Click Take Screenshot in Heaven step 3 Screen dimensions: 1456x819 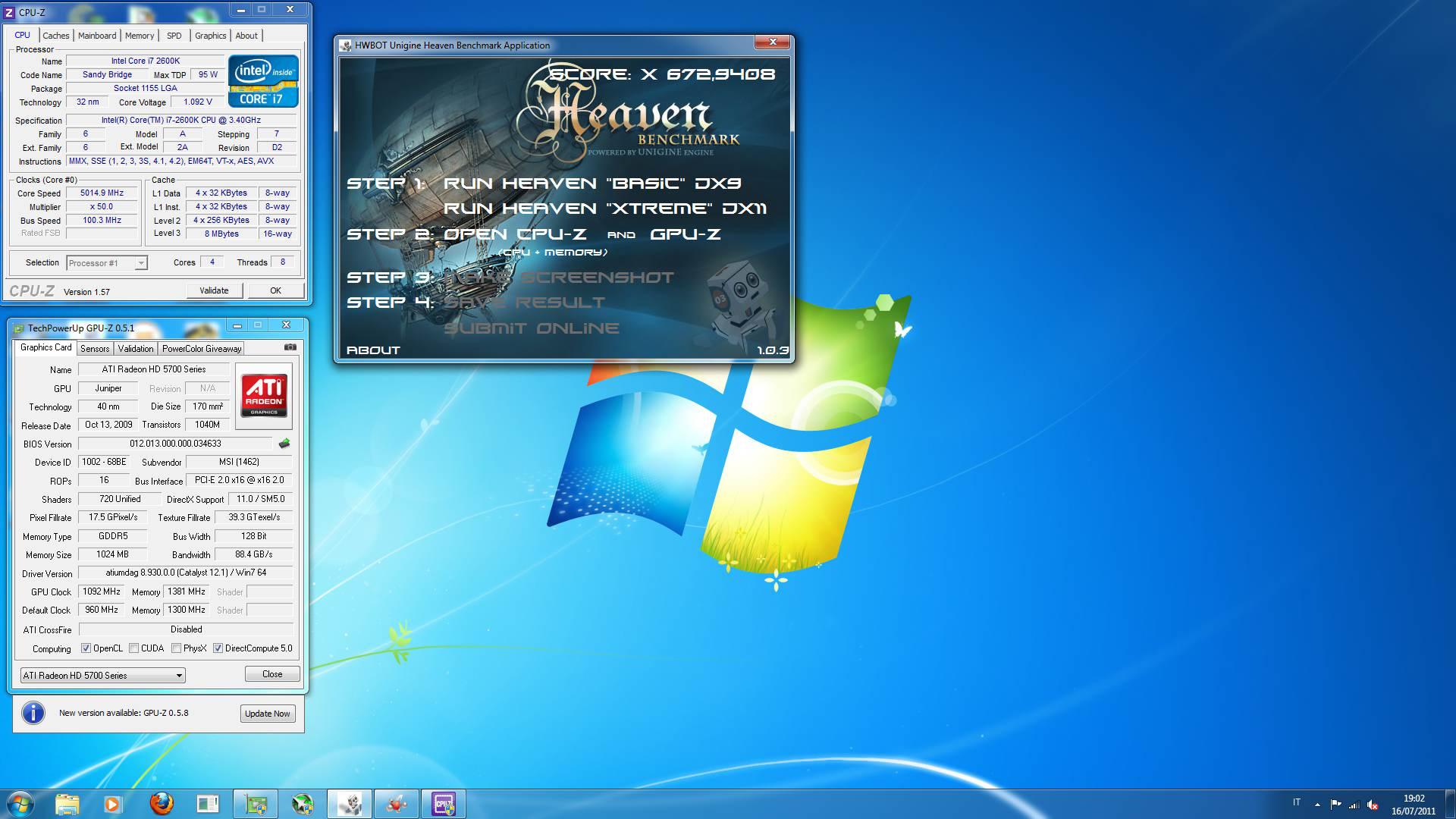[x=559, y=278]
